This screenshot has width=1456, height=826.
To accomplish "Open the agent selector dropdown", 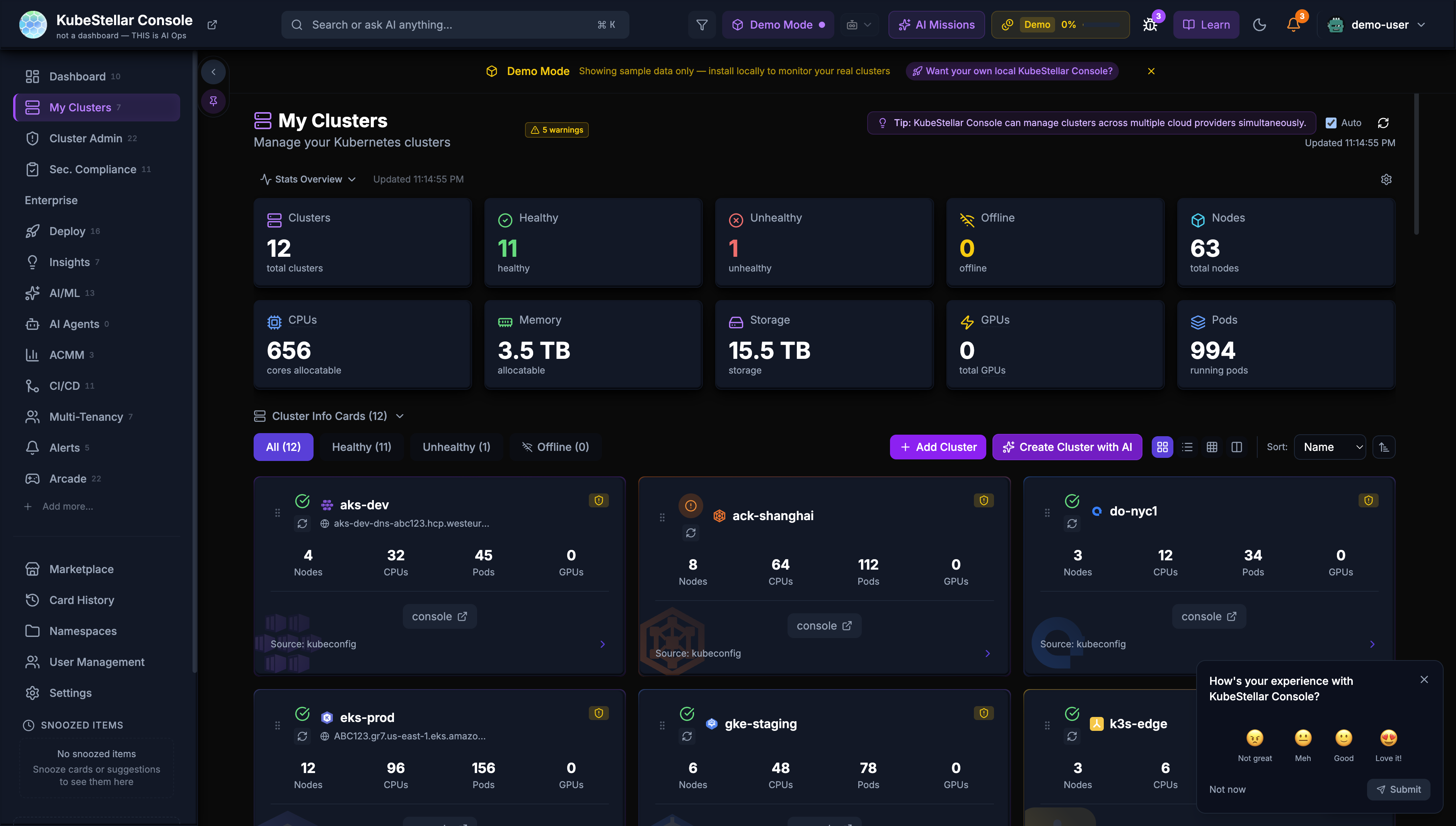I will pyautogui.click(x=859, y=25).
